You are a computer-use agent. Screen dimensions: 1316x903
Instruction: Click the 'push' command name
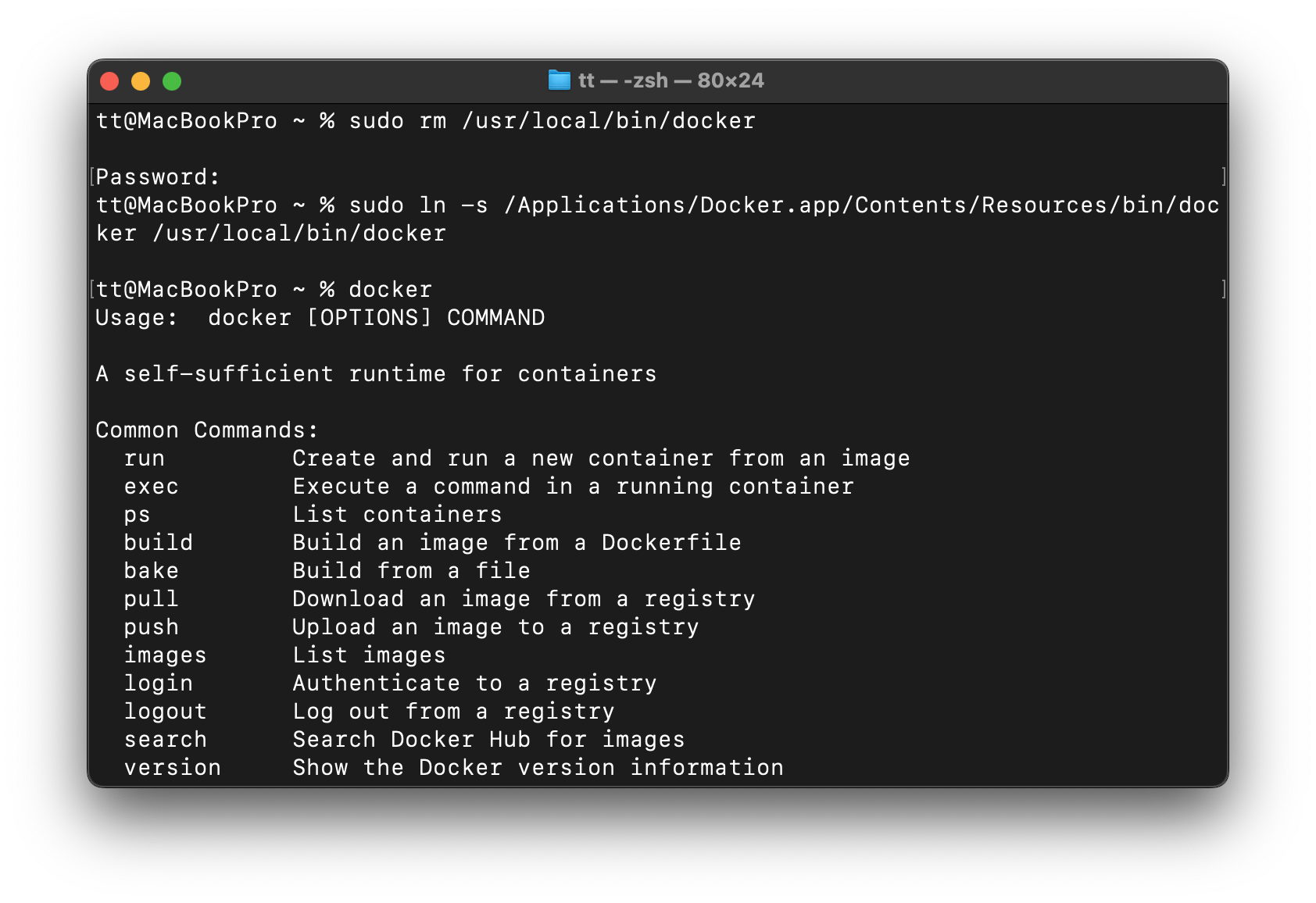click(x=152, y=627)
